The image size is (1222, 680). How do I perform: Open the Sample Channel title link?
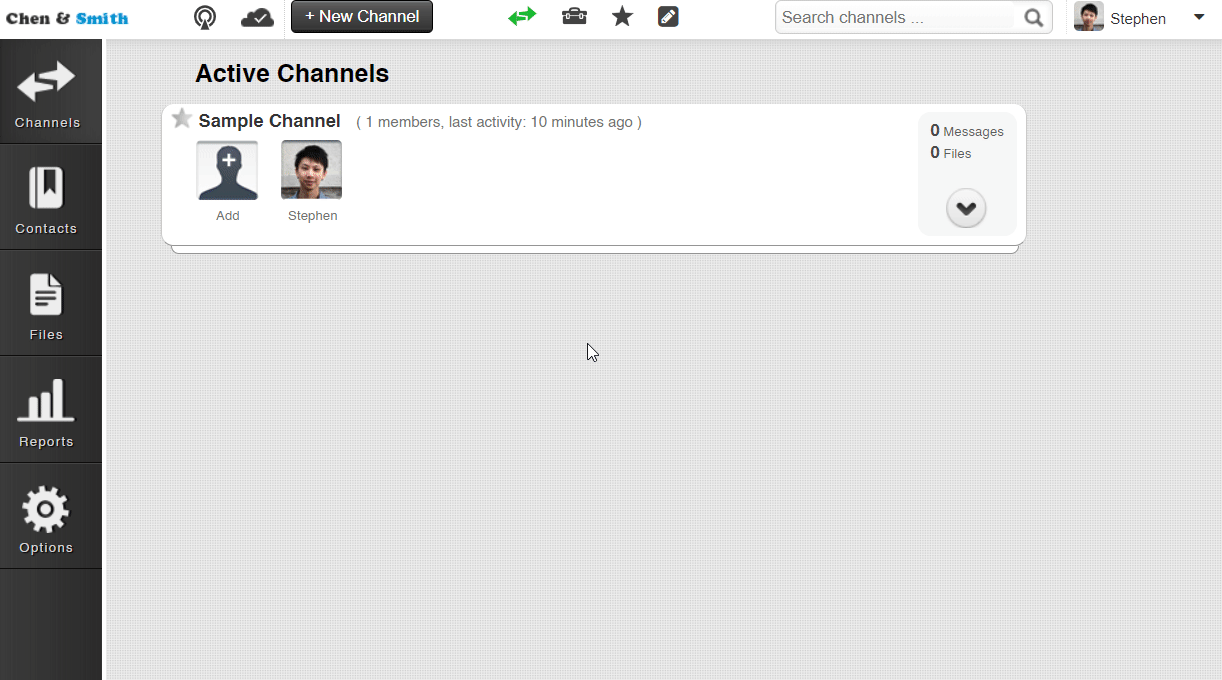[269, 121]
